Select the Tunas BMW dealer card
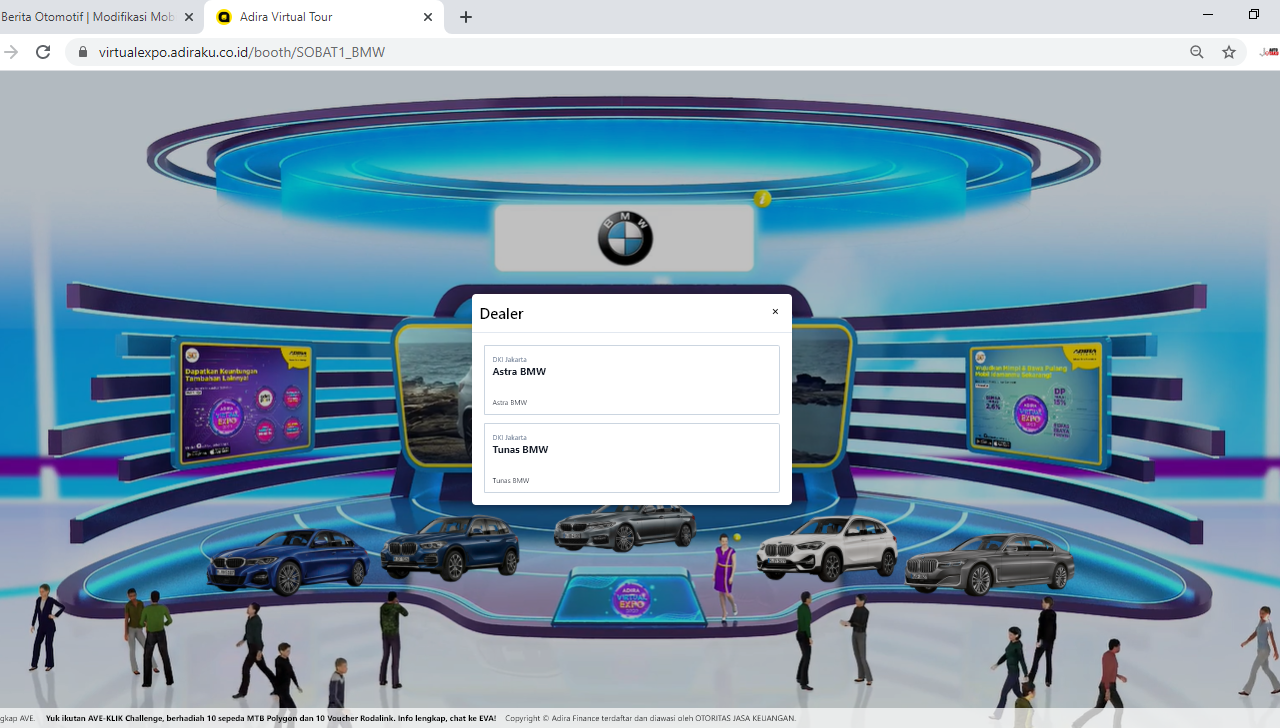This screenshot has width=1280, height=728. point(631,458)
